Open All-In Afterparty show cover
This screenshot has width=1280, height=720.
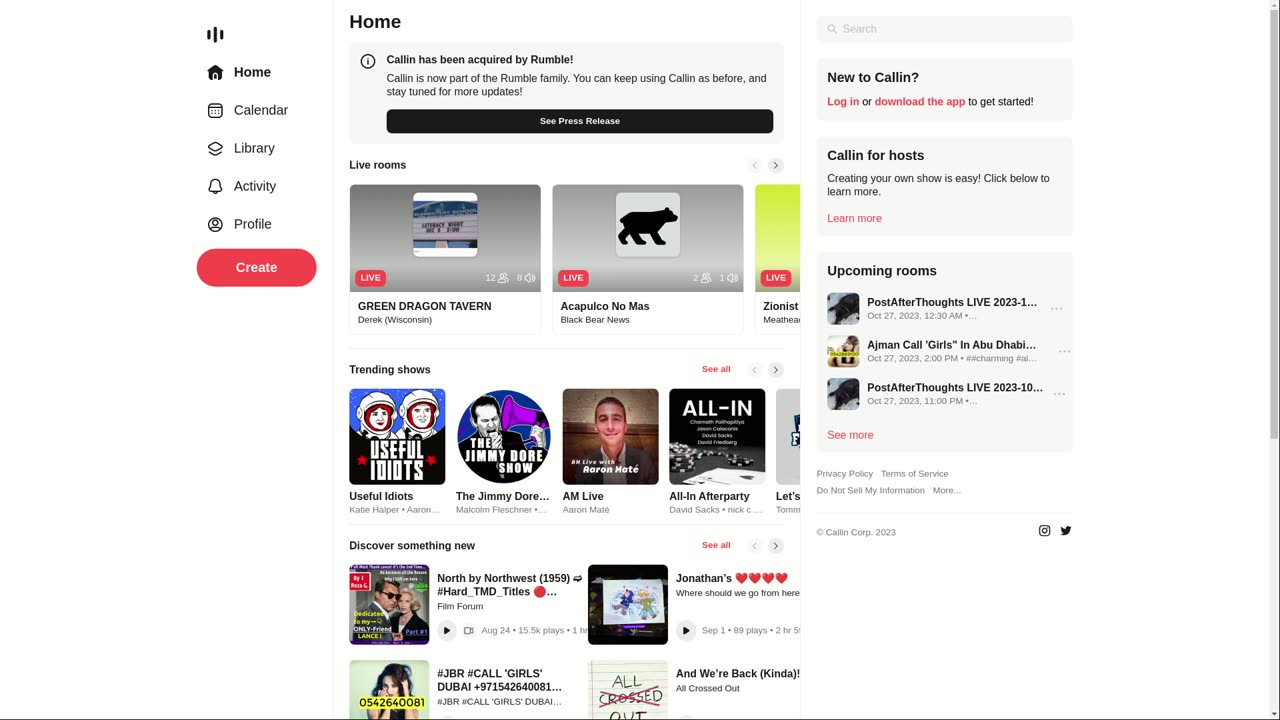click(x=717, y=437)
